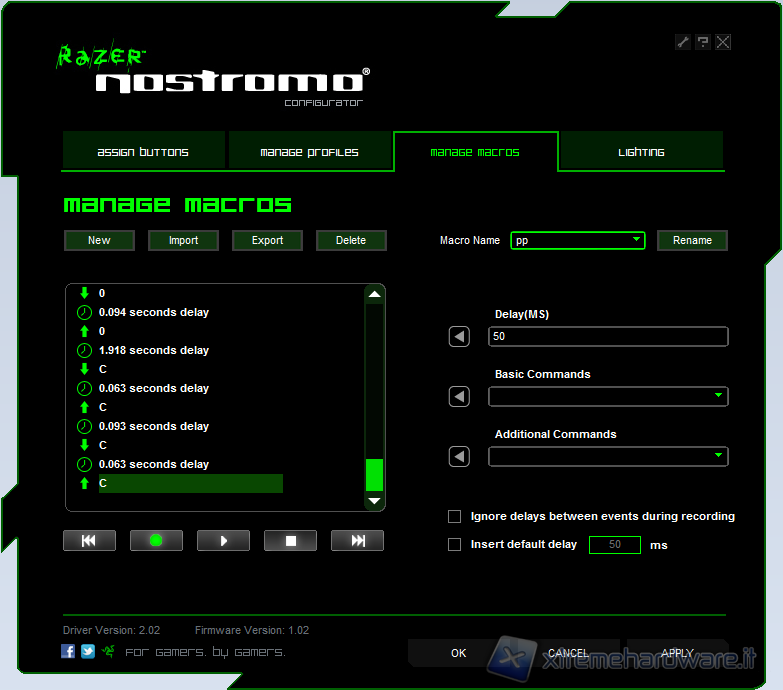Skip to the last macro event
This screenshot has height=690, width=783.
(x=357, y=541)
